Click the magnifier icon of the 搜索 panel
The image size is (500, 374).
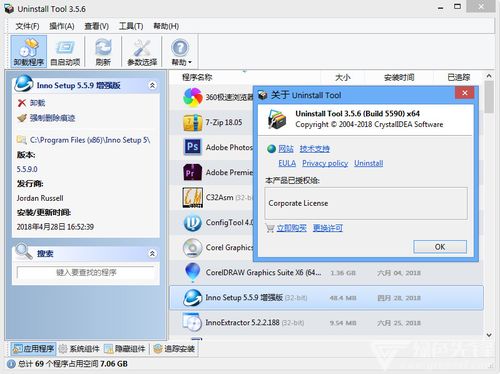pos(24,251)
